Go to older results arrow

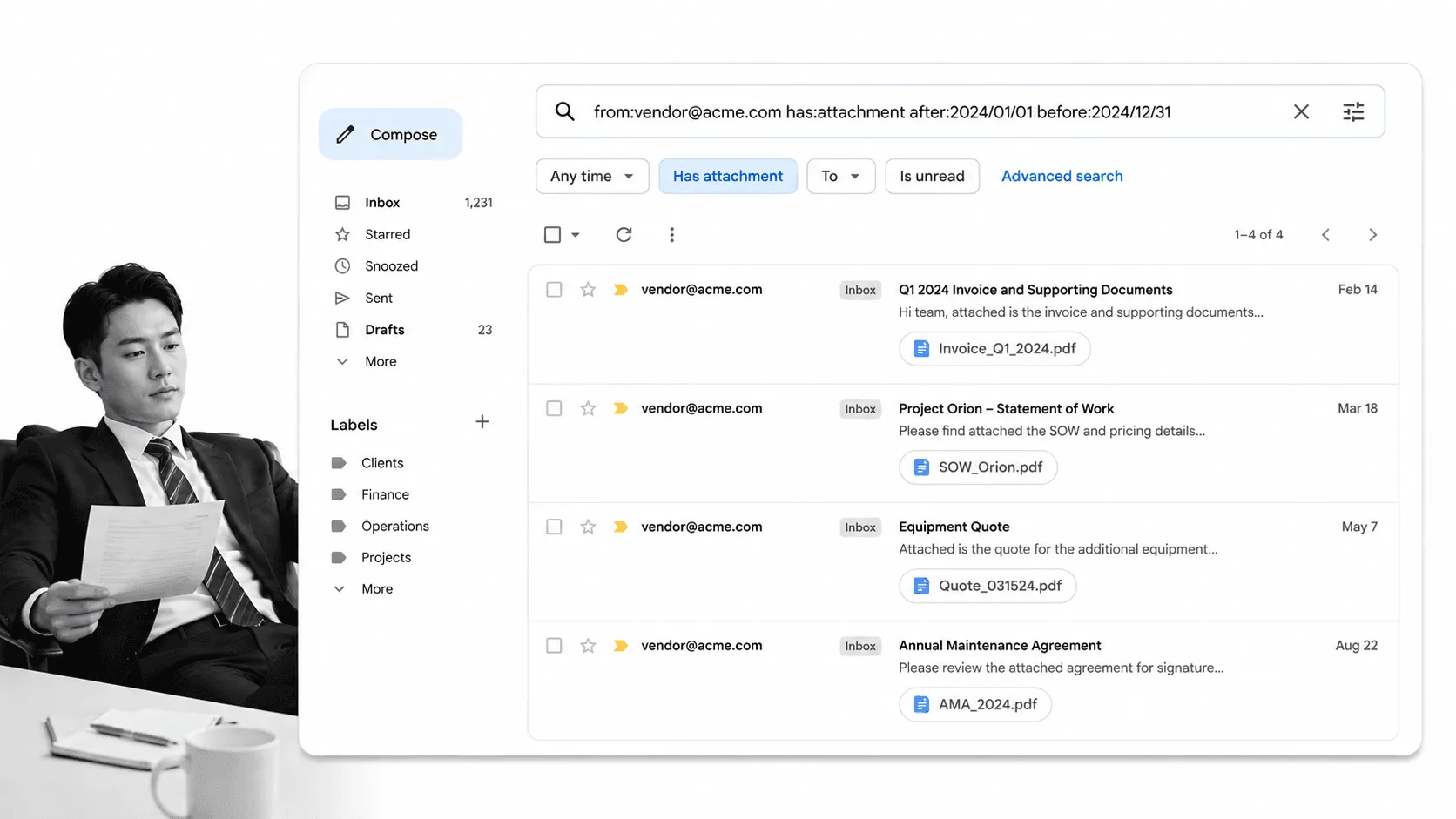[x=1372, y=235]
